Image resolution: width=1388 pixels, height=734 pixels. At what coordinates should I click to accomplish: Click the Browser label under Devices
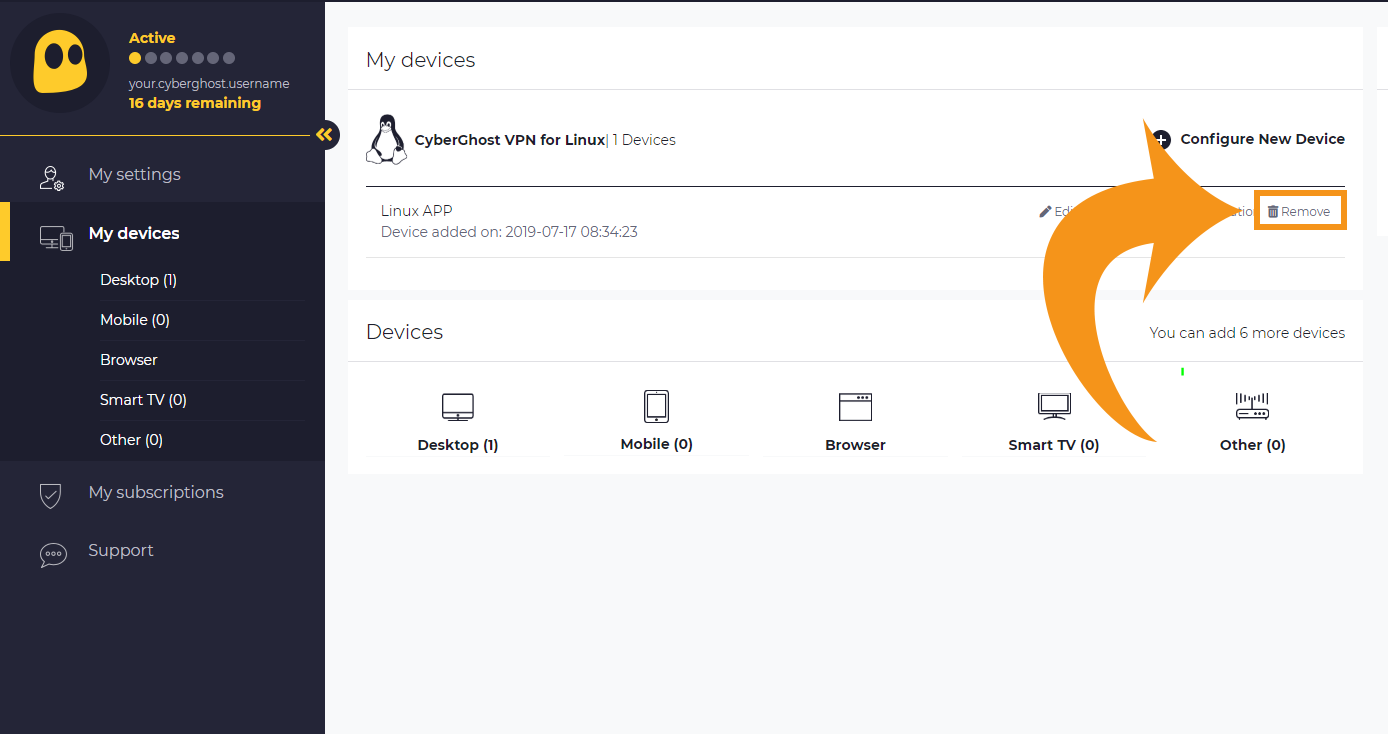tap(855, 445)
